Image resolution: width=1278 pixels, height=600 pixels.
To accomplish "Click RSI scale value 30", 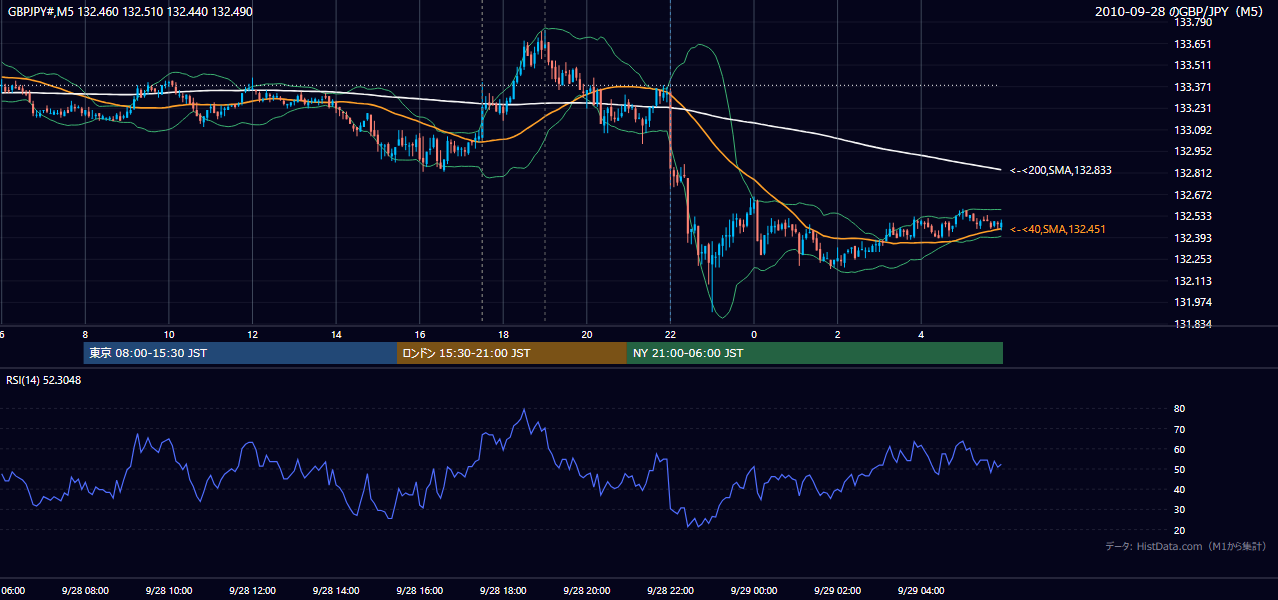I will (x=1180, y=509).
